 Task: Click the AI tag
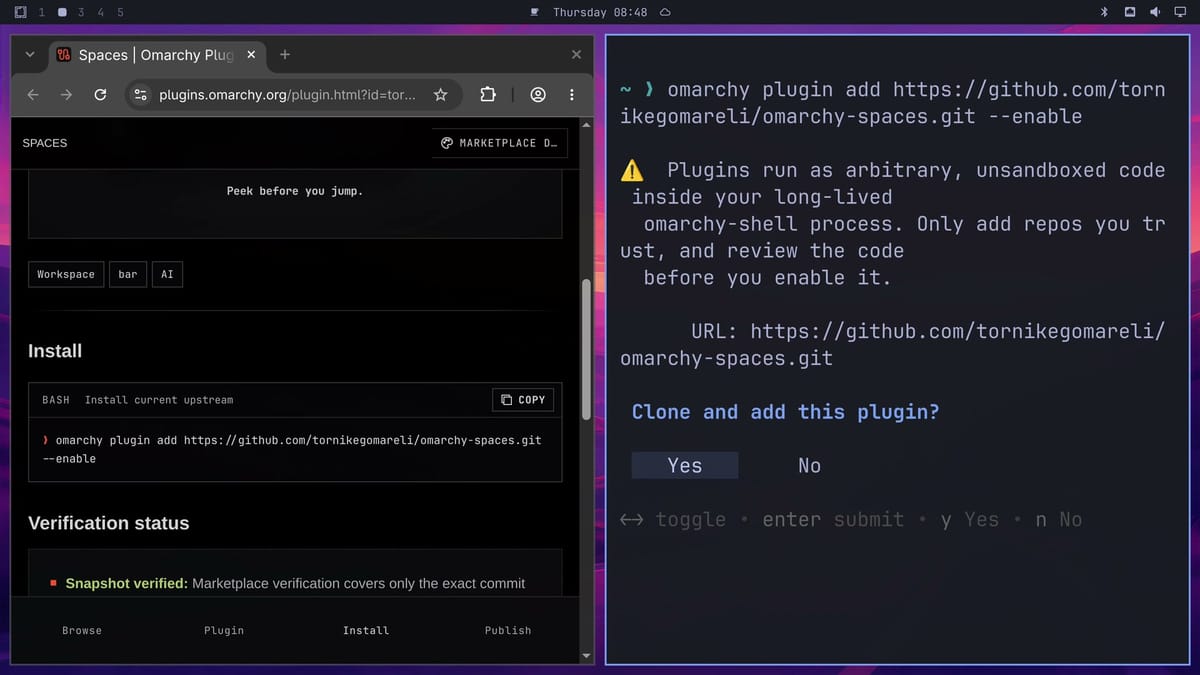coord(167,274)
